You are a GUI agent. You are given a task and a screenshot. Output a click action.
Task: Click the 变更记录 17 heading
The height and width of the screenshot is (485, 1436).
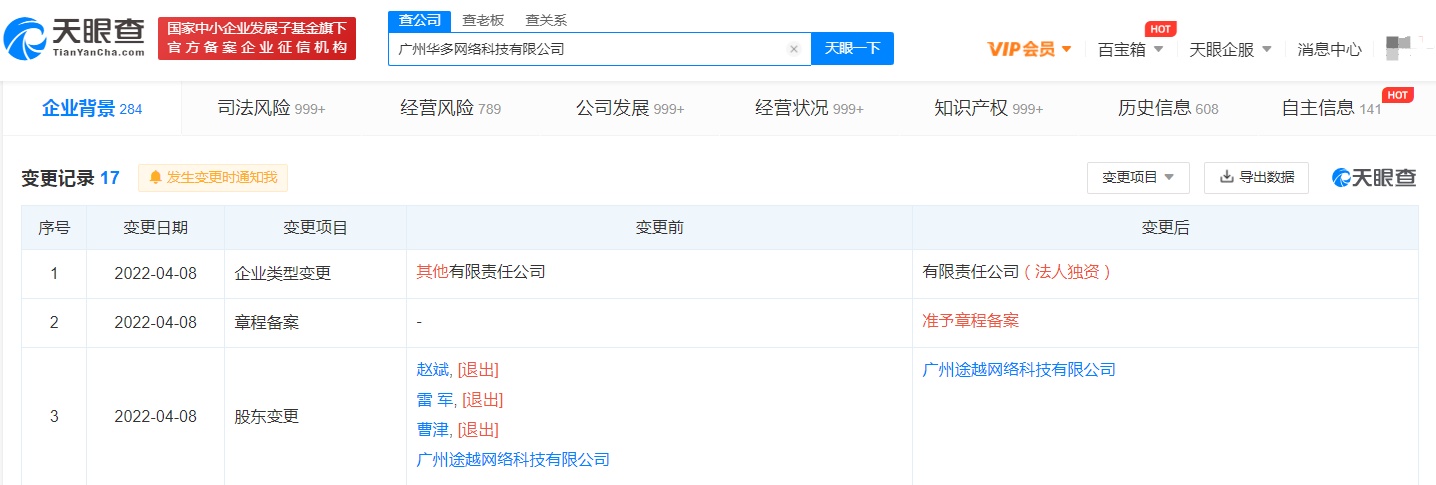click(70, 178)
